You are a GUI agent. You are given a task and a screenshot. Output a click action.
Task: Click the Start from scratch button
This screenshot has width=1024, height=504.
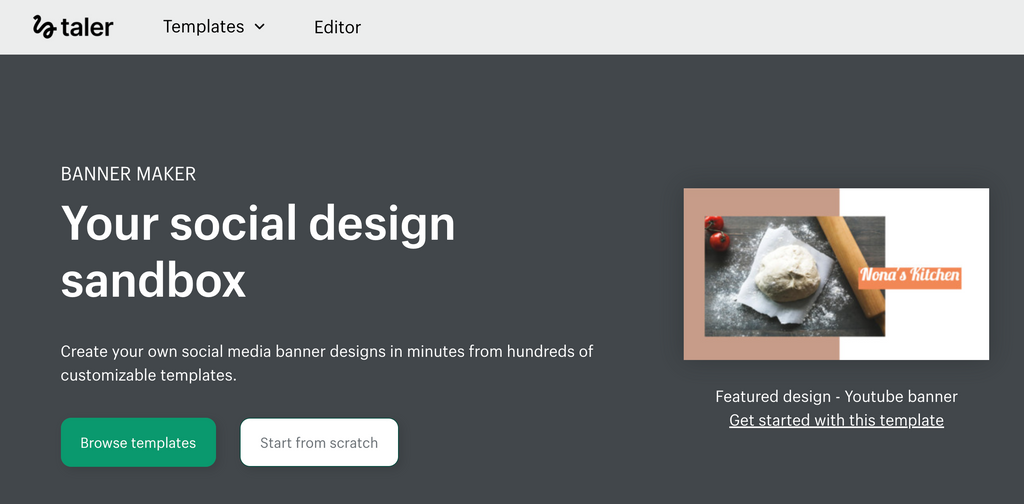click(x=319, y=443)
